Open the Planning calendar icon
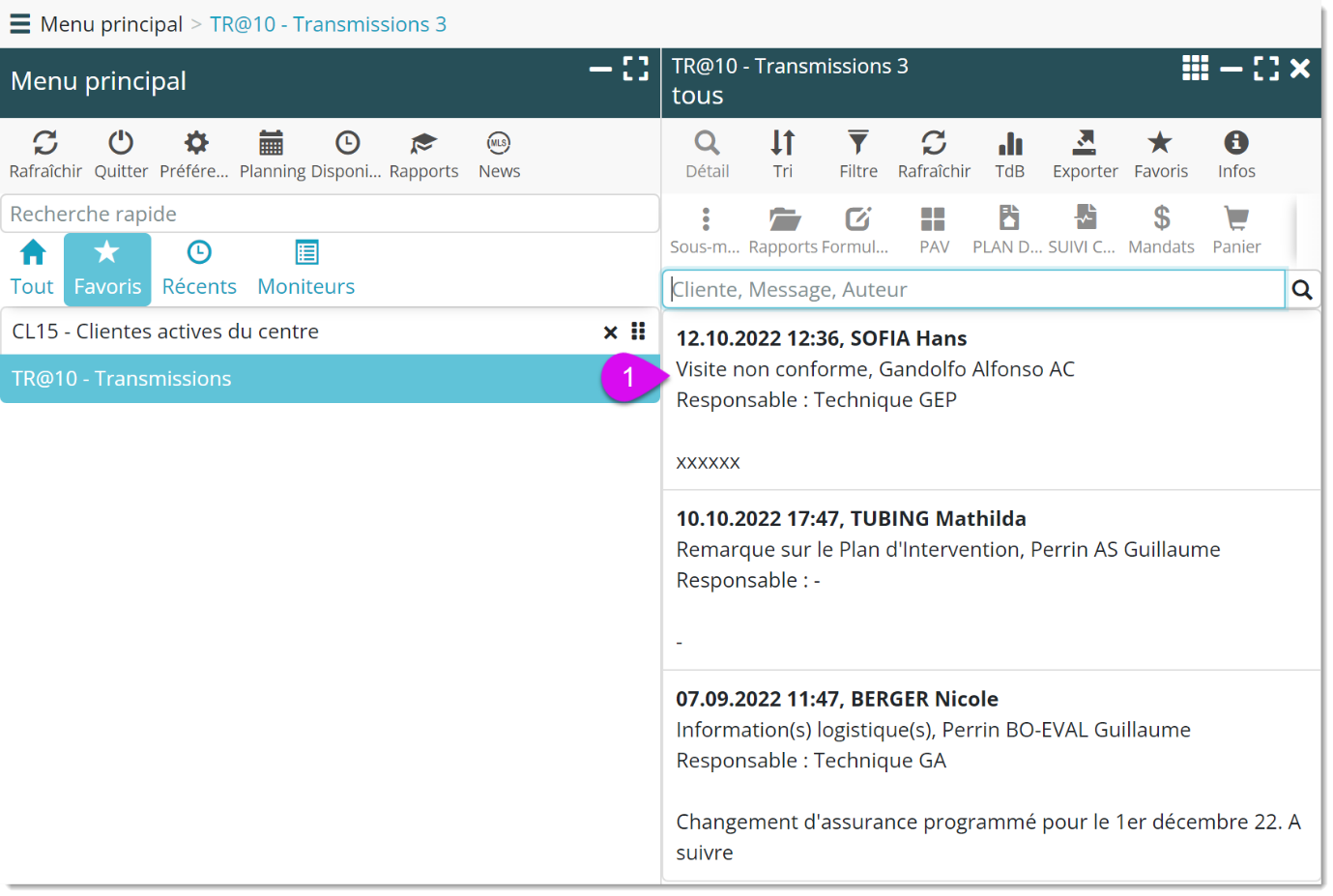The height and width of the screenshot is (896, 1333). tap(272, 144)
